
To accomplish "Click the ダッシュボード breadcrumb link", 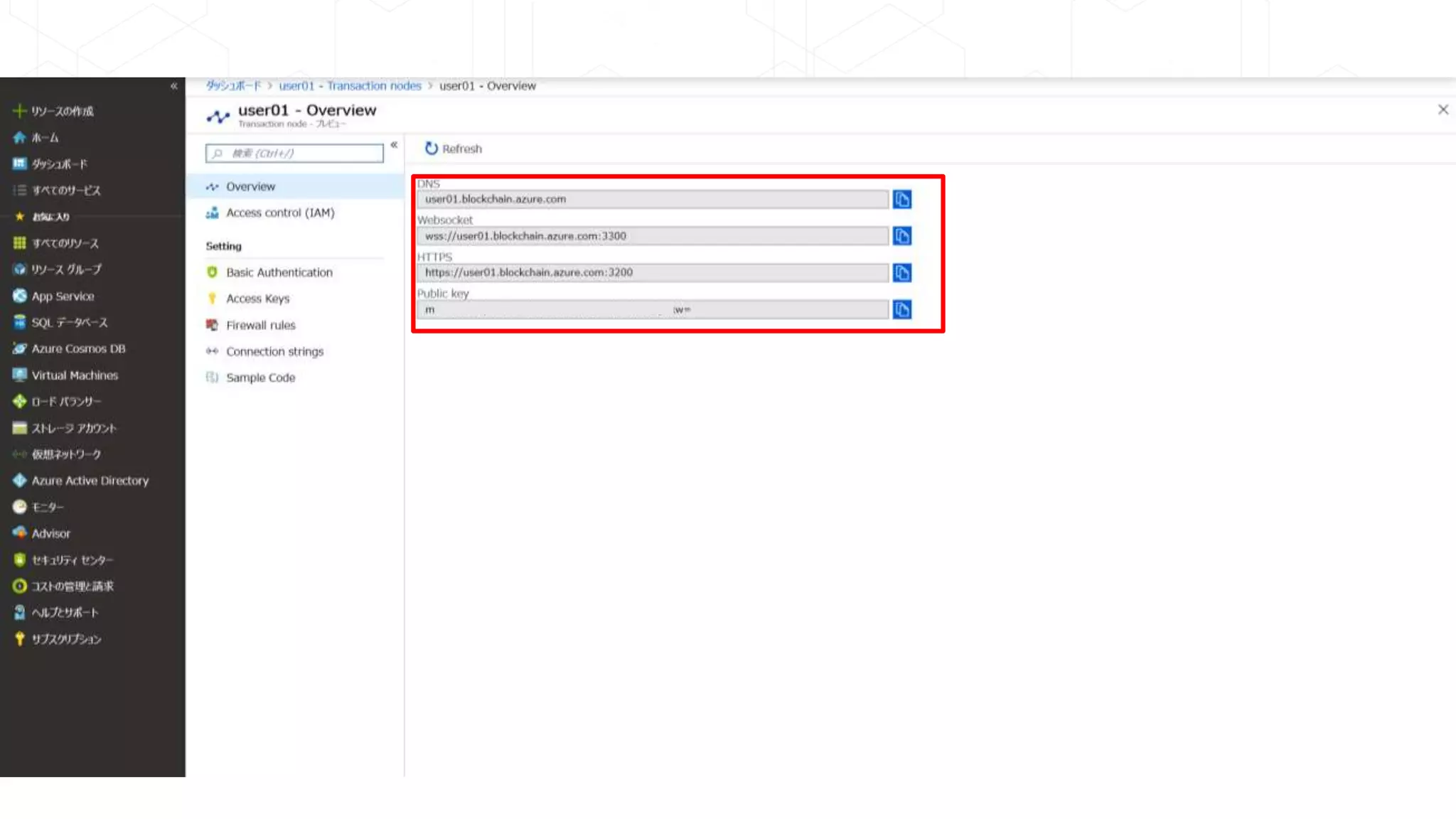I will pyautogui.click(x=233, y=86).
